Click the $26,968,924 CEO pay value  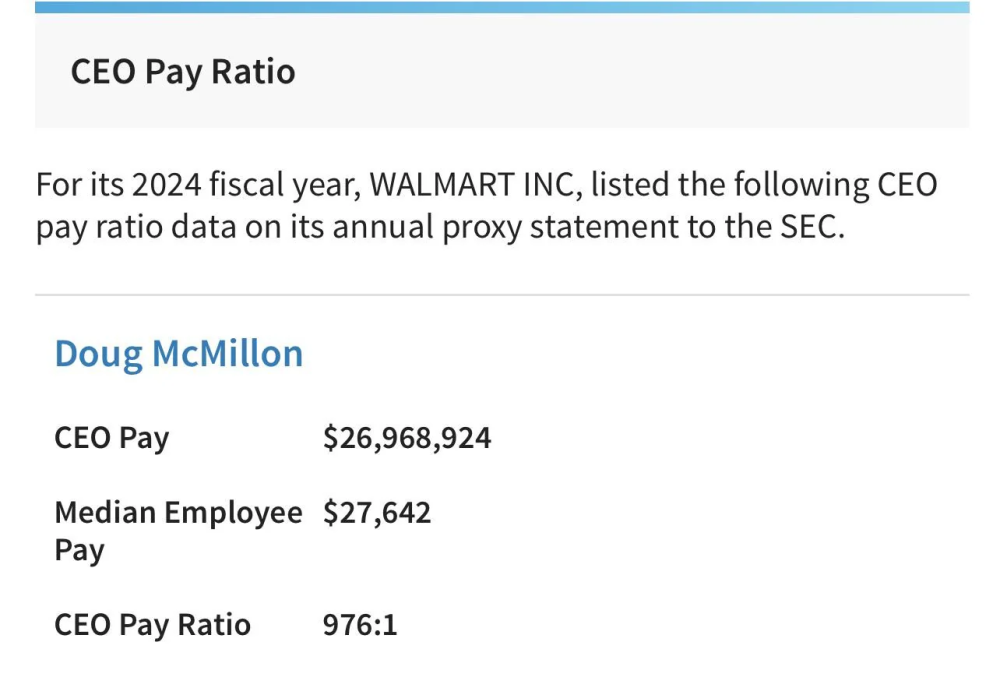407,438
